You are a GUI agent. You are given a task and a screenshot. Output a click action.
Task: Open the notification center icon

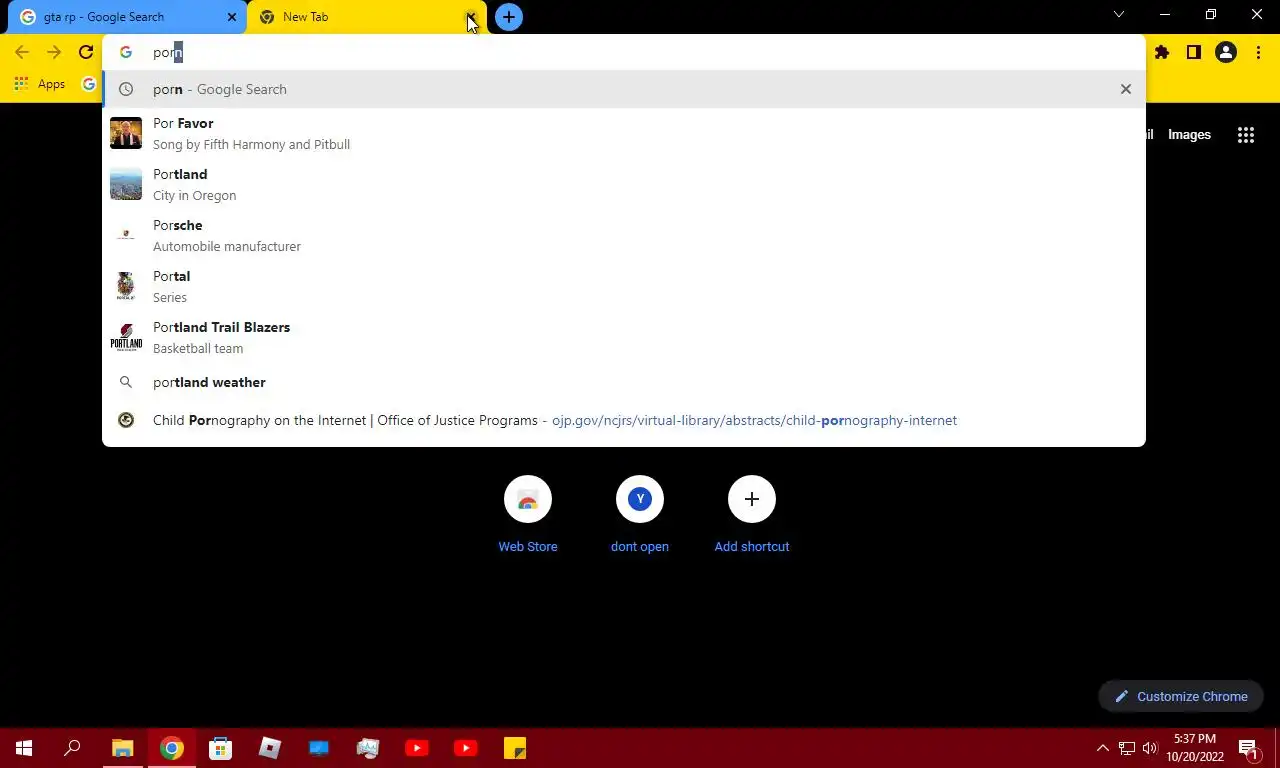(1248, 748)
